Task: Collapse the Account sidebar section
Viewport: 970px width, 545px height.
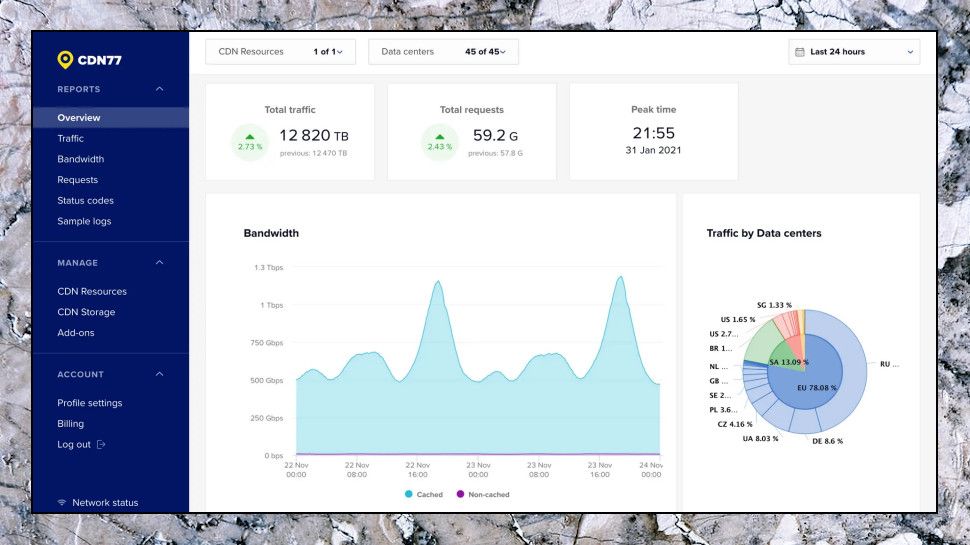Action: [x=160, y=374]
